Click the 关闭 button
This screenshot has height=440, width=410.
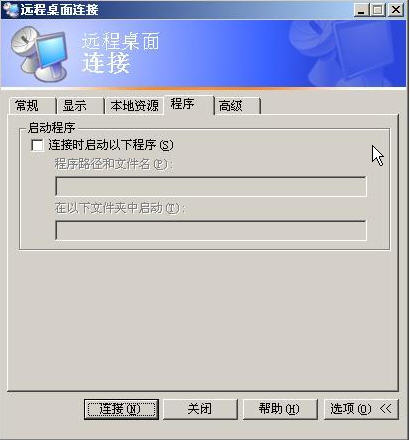point(200,409)
